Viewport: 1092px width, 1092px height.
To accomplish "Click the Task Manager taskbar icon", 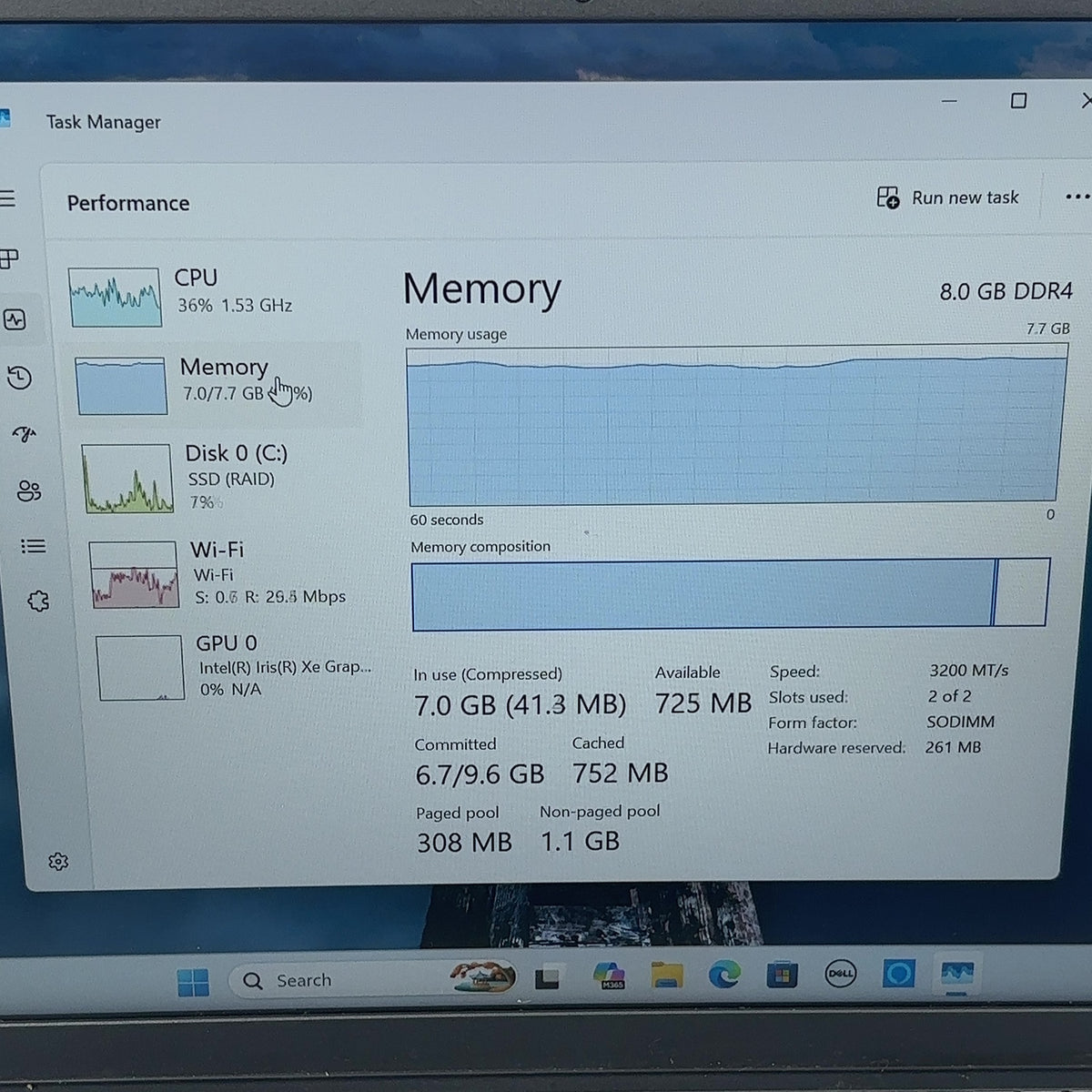I will tap(957, 974).
